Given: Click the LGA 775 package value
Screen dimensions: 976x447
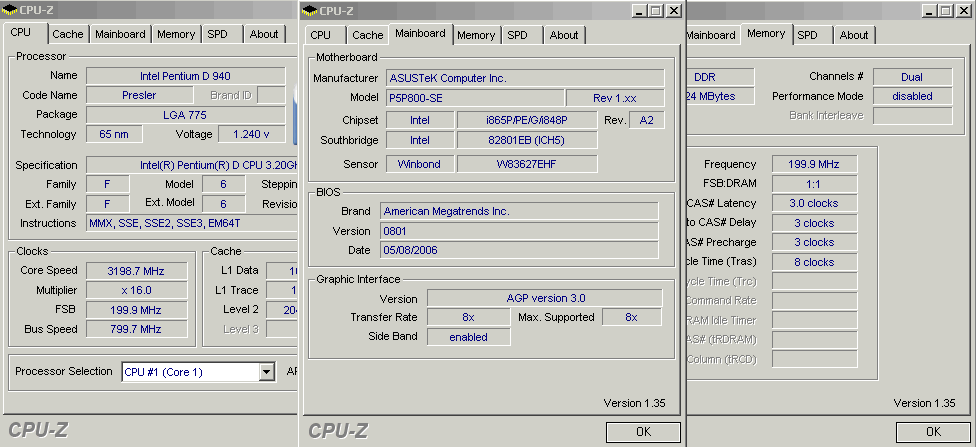Looking at the screenshot, I should 185,115.
